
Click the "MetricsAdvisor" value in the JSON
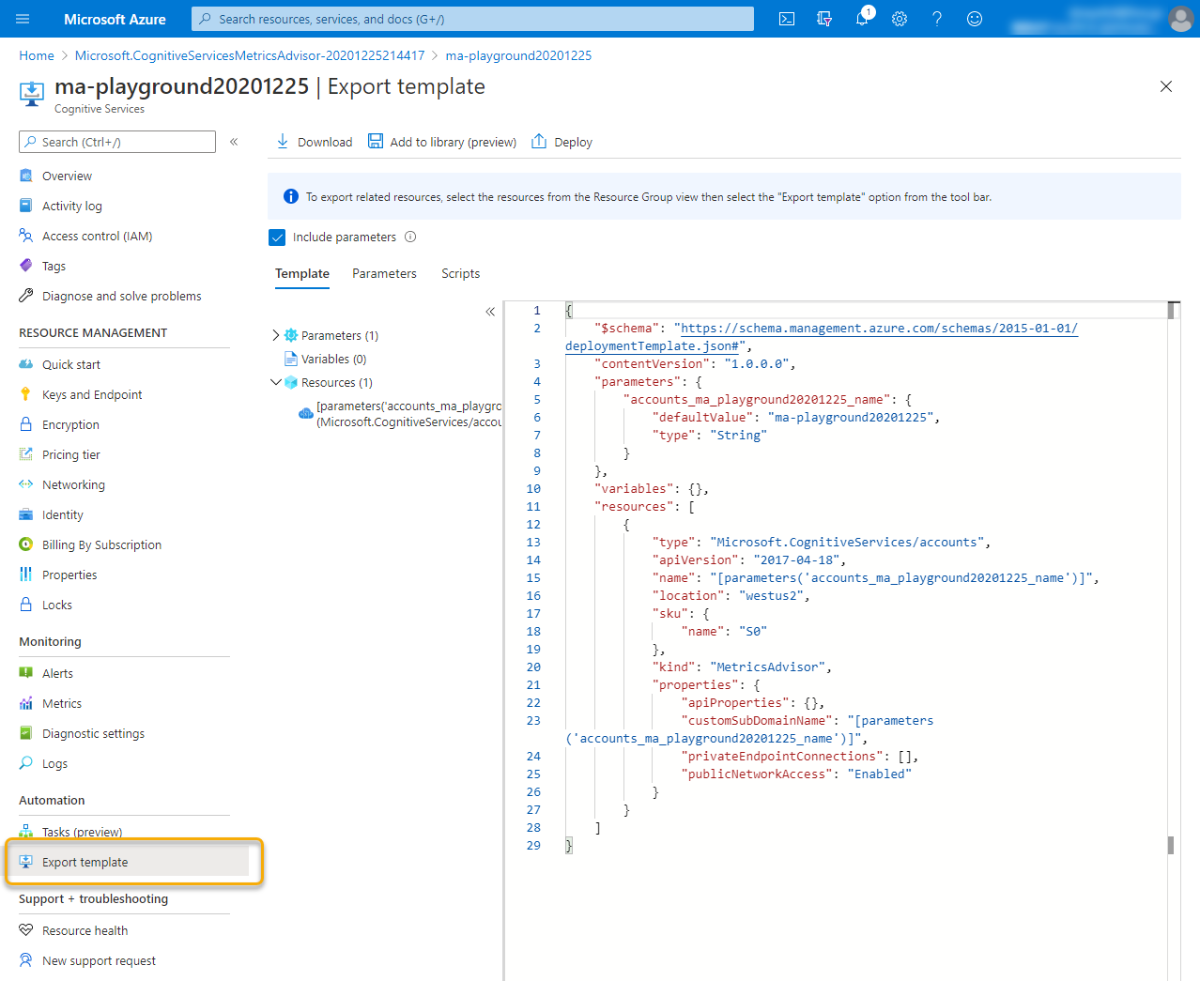tap(771, 667)
